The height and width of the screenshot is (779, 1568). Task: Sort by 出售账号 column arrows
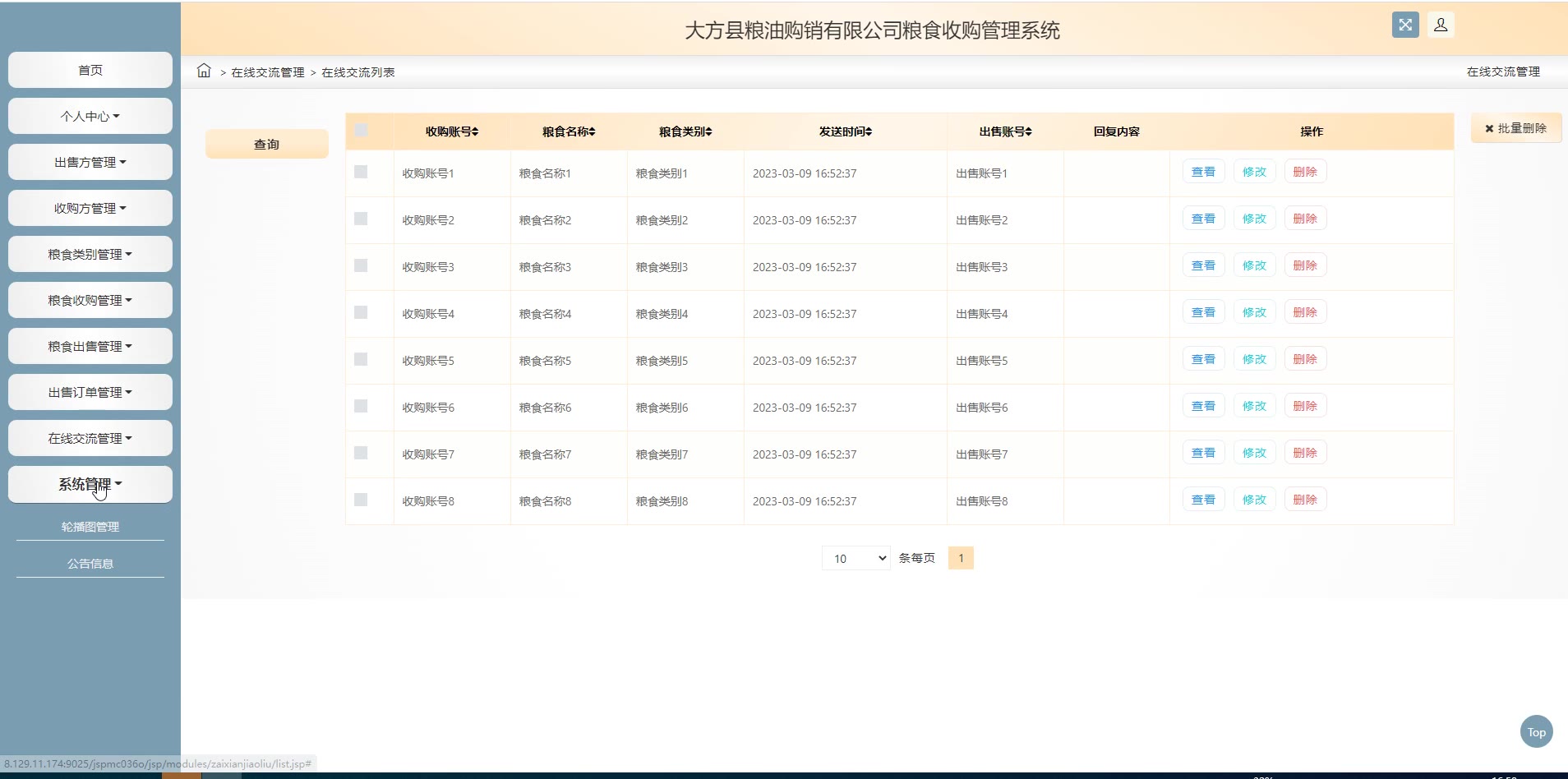pos(1029,131)
